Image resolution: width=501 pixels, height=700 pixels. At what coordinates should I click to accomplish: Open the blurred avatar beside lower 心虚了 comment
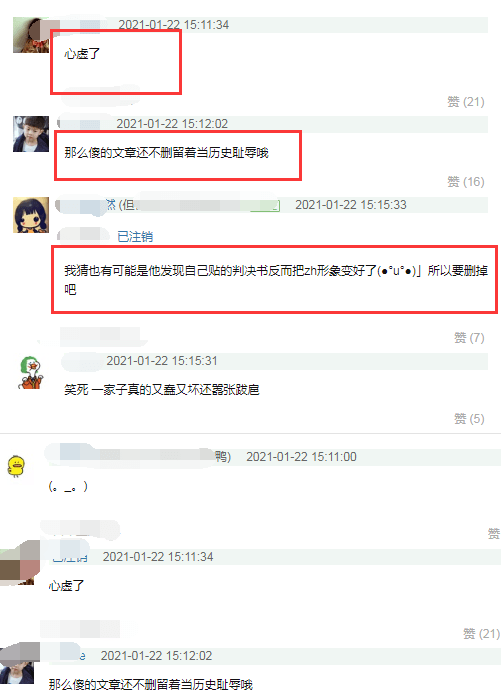coord(20,563)
